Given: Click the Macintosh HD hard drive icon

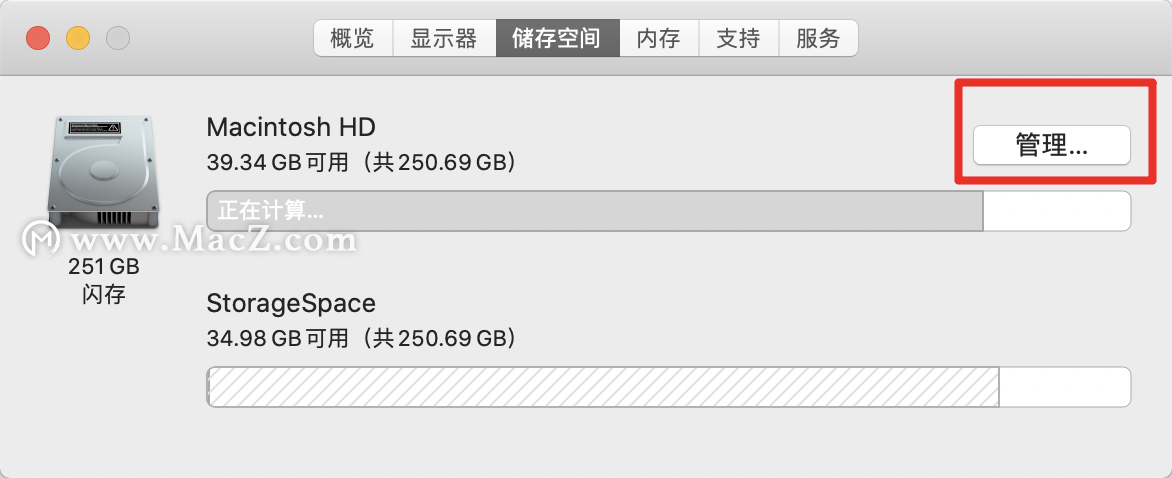Looking at the screenshot, I should [x=103, y=173].
